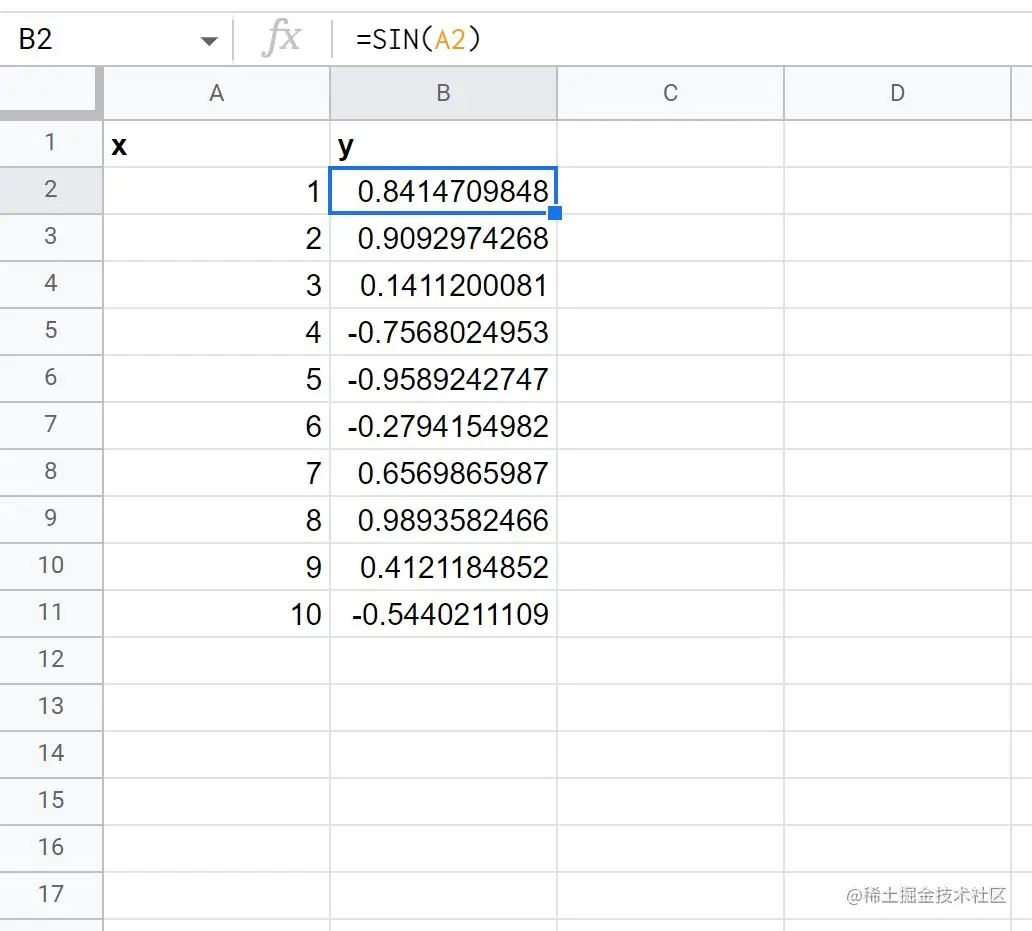Click cell containing -0.7568024953
The height and width of the screenshot is (931, 1032).
444,331
